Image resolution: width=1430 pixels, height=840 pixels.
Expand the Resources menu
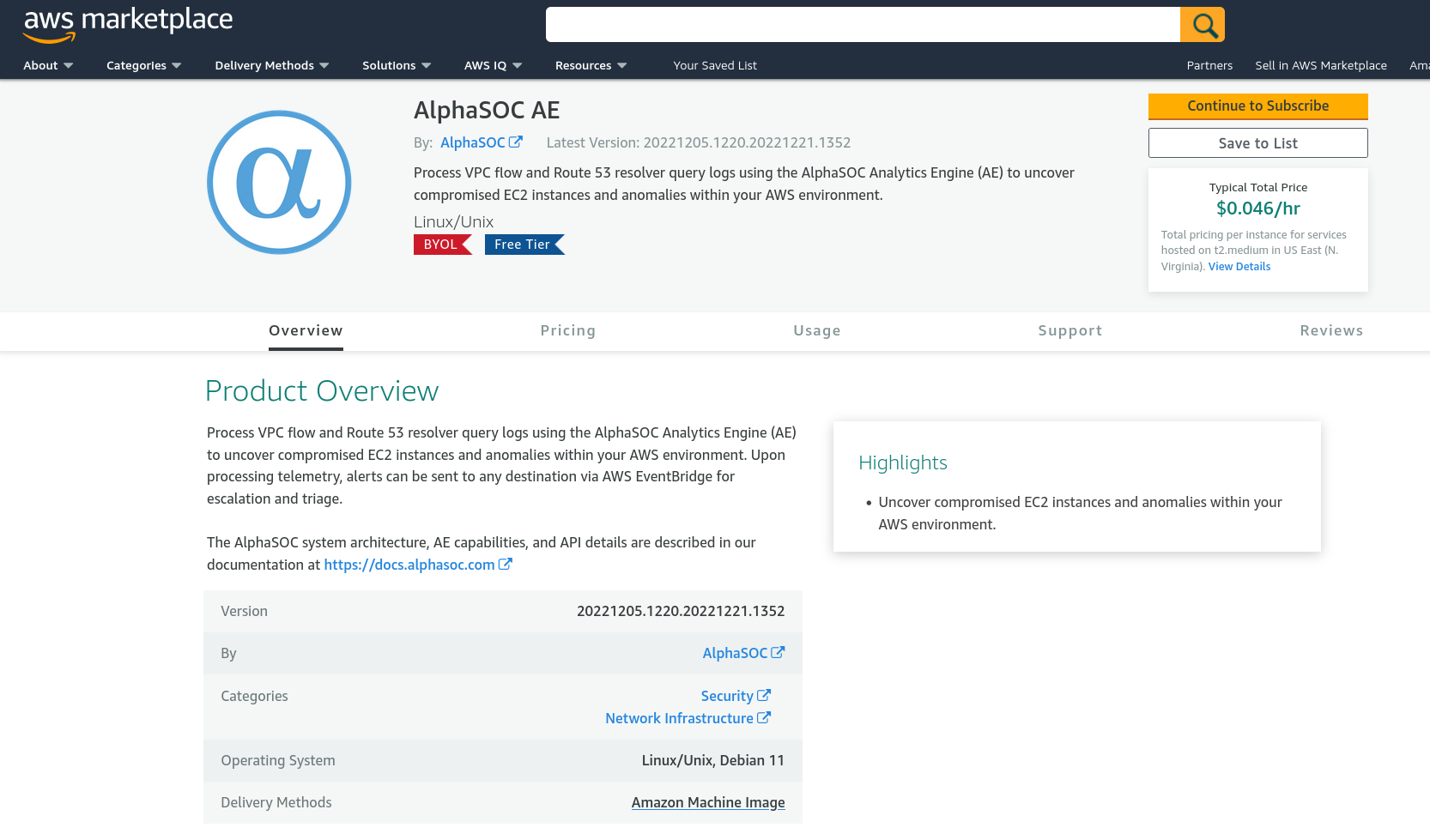[x=591, y=65]
